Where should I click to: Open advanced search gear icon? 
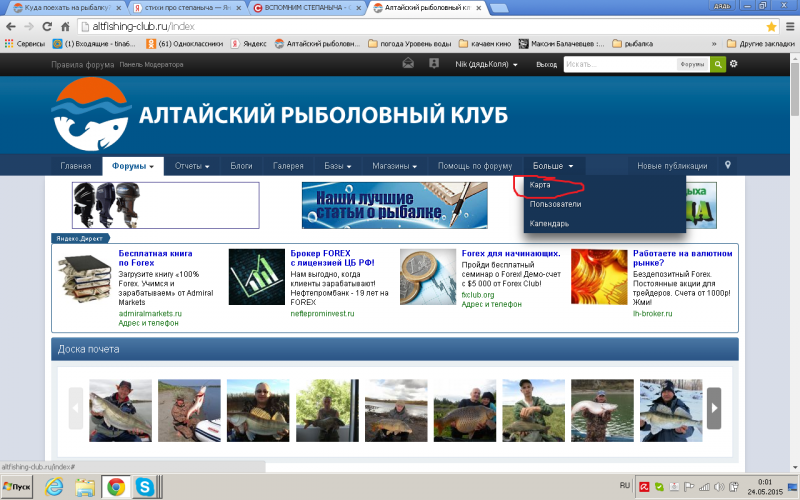coord(734,64)
